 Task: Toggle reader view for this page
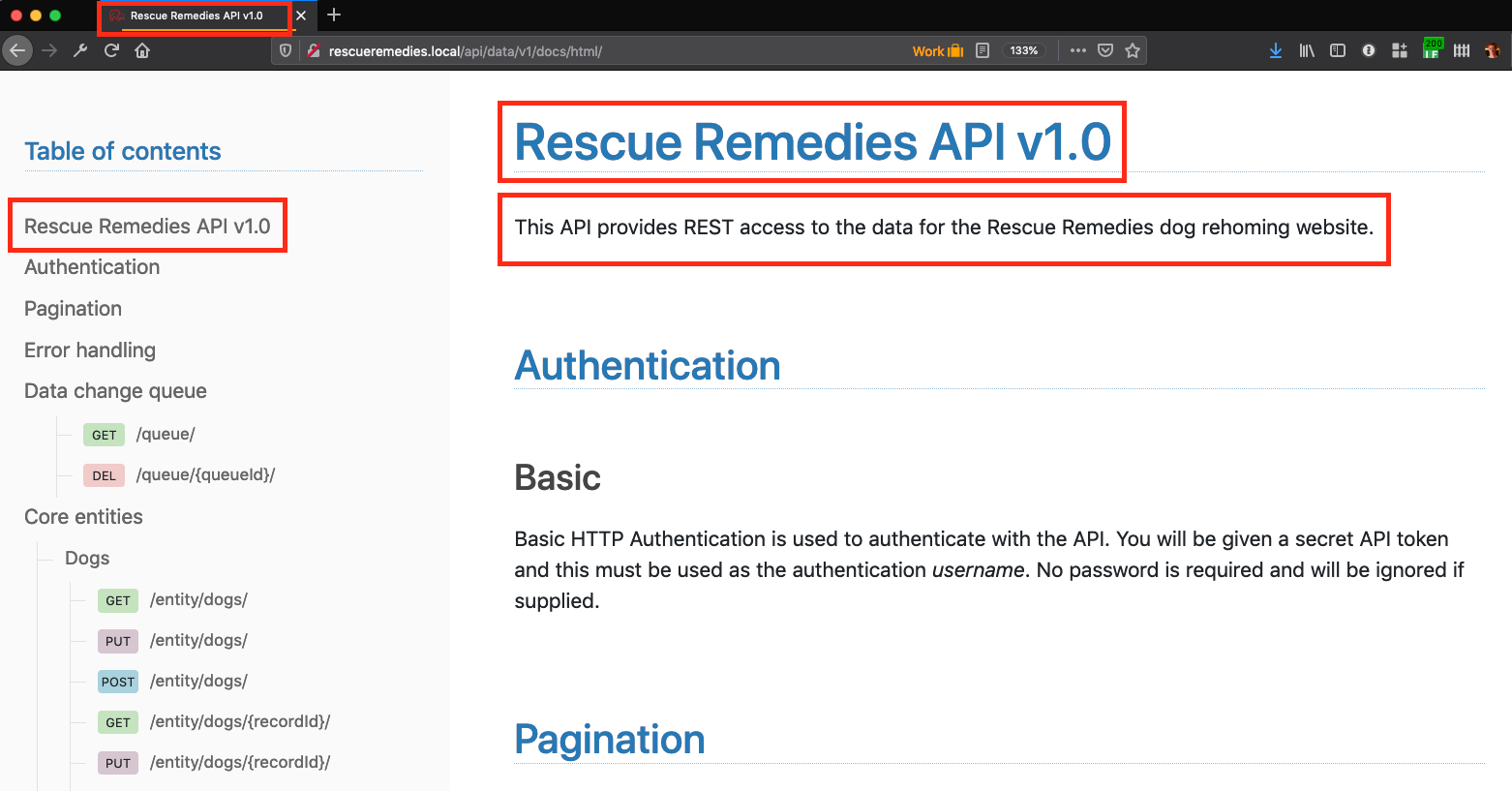983,50
